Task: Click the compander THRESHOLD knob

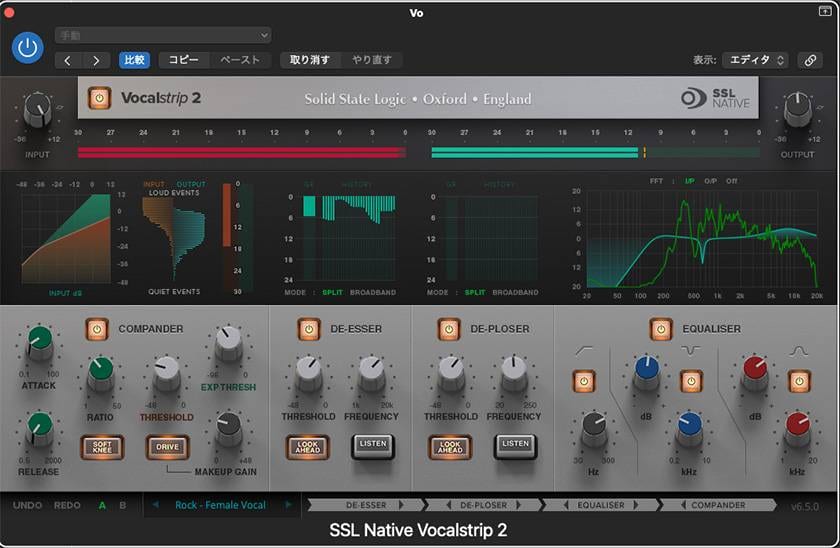Action: pyautogui.click(x=166, y=373)
